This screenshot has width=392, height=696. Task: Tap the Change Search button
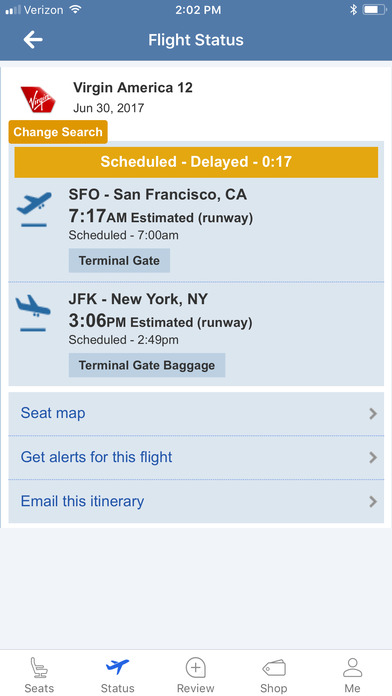click(58, 132)
